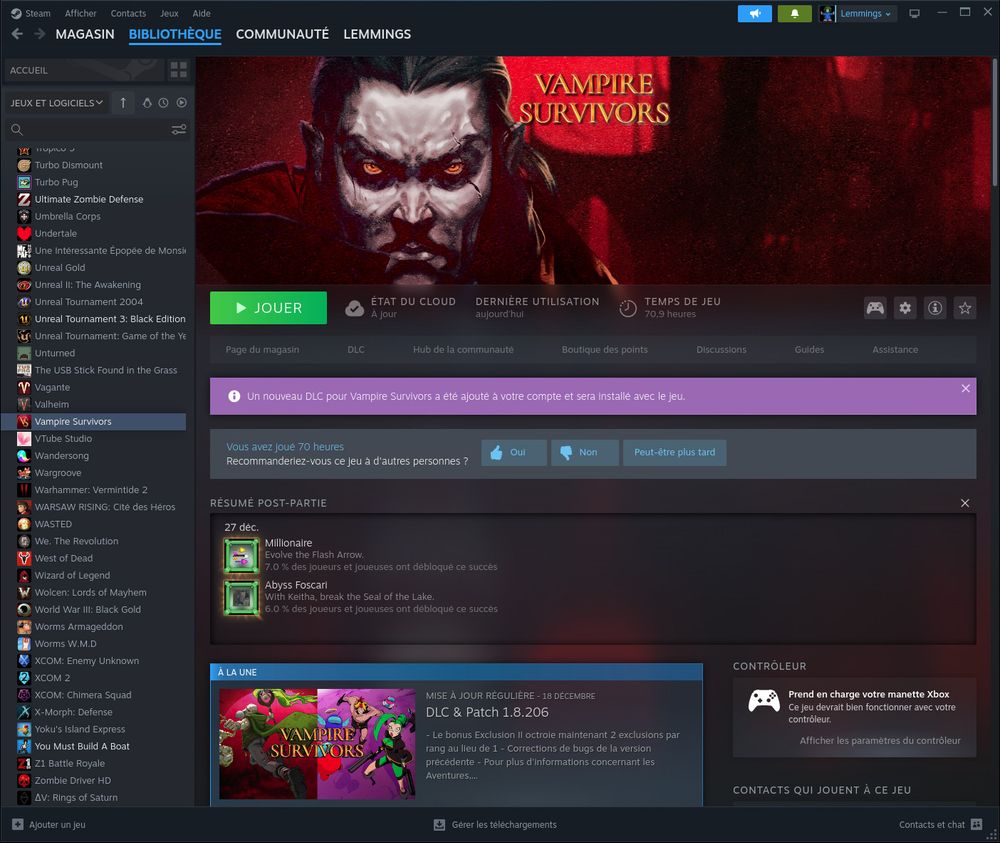The width and height of the screenshot is (1000, 843).
Task: Open the Contacts menu
Action: coord(128,13)
